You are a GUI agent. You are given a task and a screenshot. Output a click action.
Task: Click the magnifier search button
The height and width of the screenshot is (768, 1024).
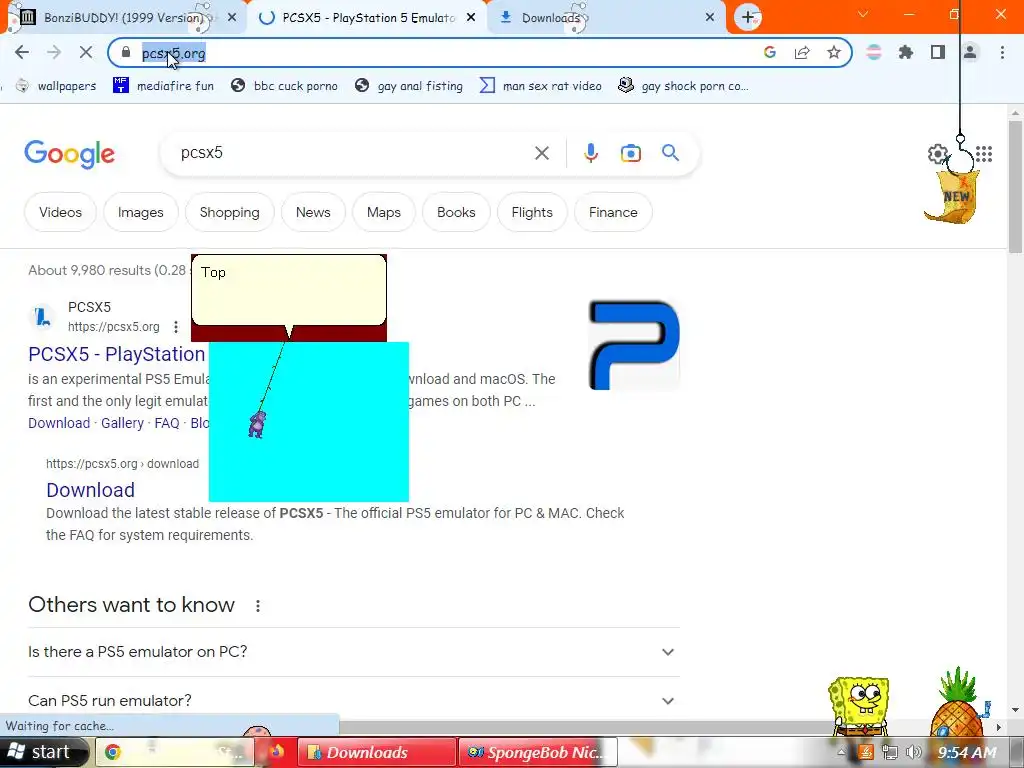click(x=670, y=153)
